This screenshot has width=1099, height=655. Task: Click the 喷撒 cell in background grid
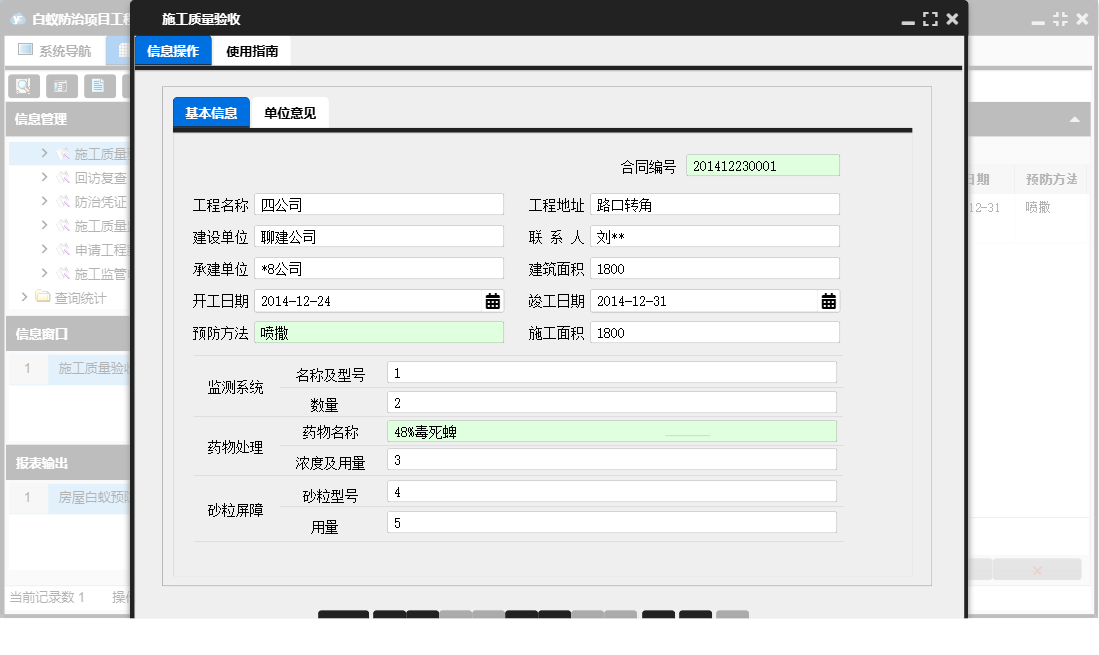point(1037,207)
